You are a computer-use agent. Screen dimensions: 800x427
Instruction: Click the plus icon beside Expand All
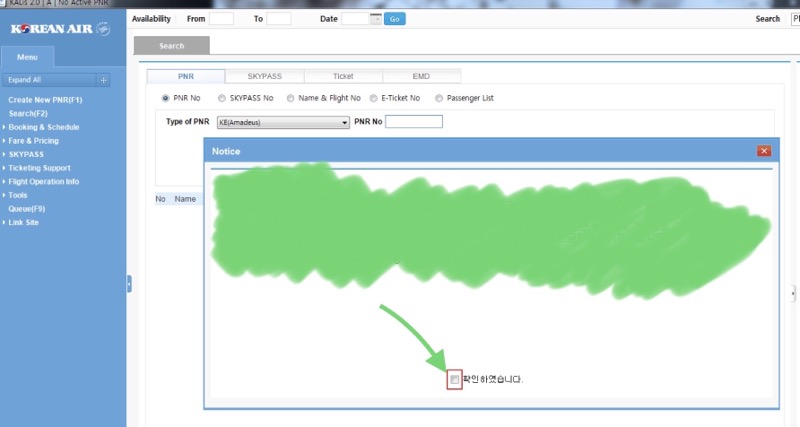click(104, 80)
